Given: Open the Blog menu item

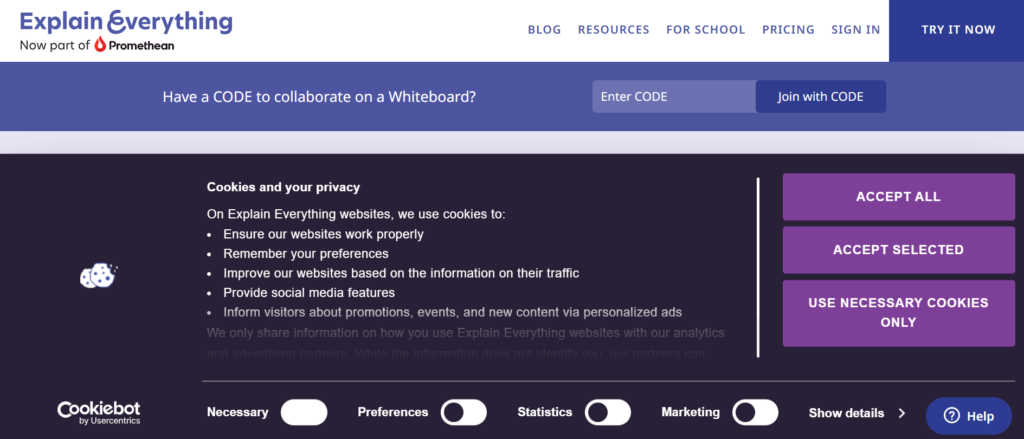Looking at the screenshot, I should [544, 30].
